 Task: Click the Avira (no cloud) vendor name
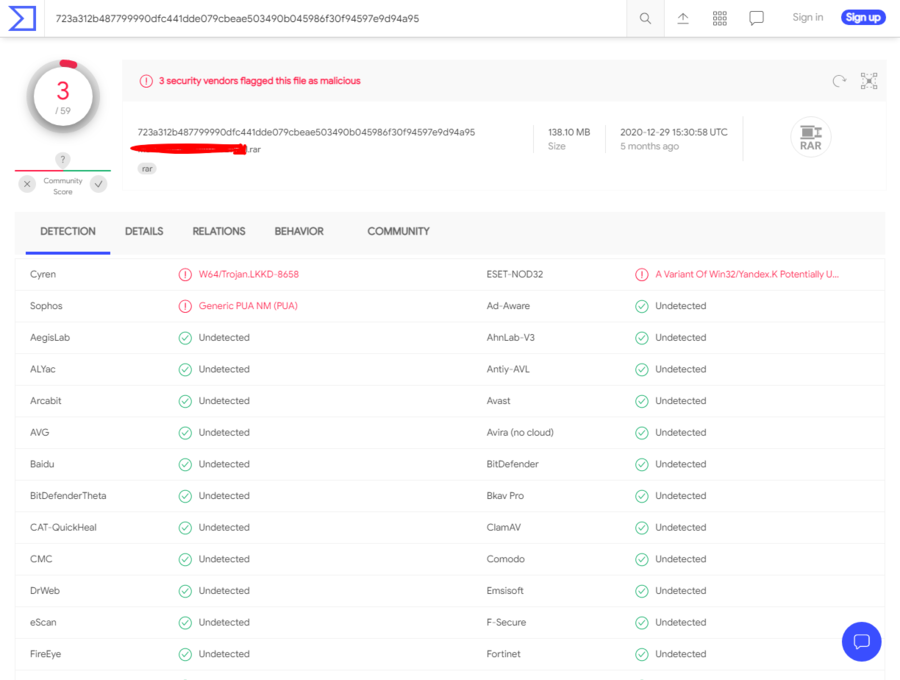click(x=520, y=433)
